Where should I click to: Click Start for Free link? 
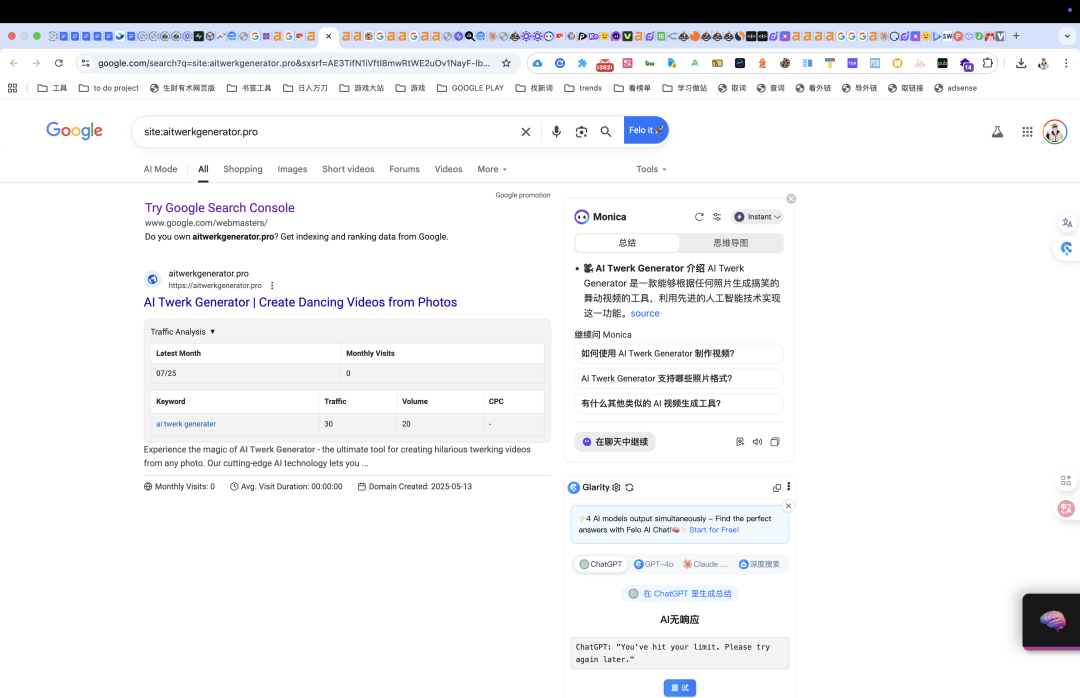714,530
